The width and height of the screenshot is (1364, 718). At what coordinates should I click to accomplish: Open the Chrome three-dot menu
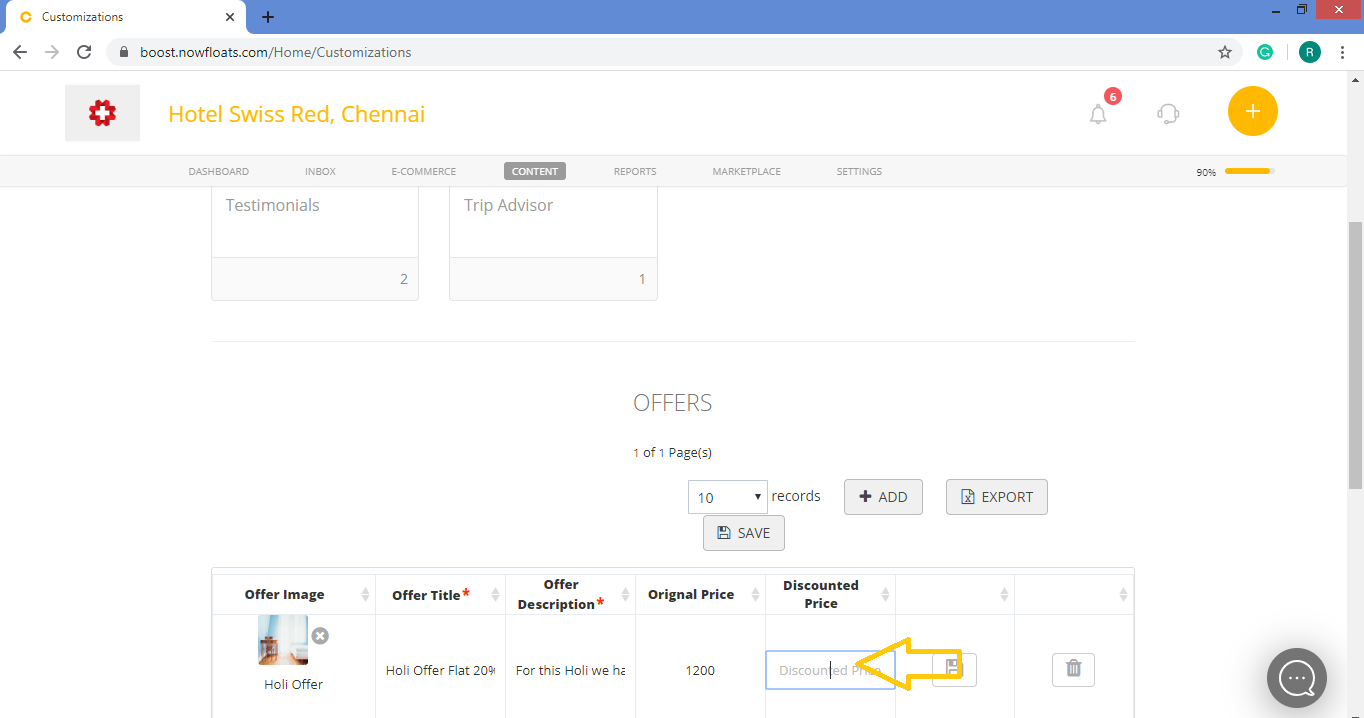point(1342,52)
